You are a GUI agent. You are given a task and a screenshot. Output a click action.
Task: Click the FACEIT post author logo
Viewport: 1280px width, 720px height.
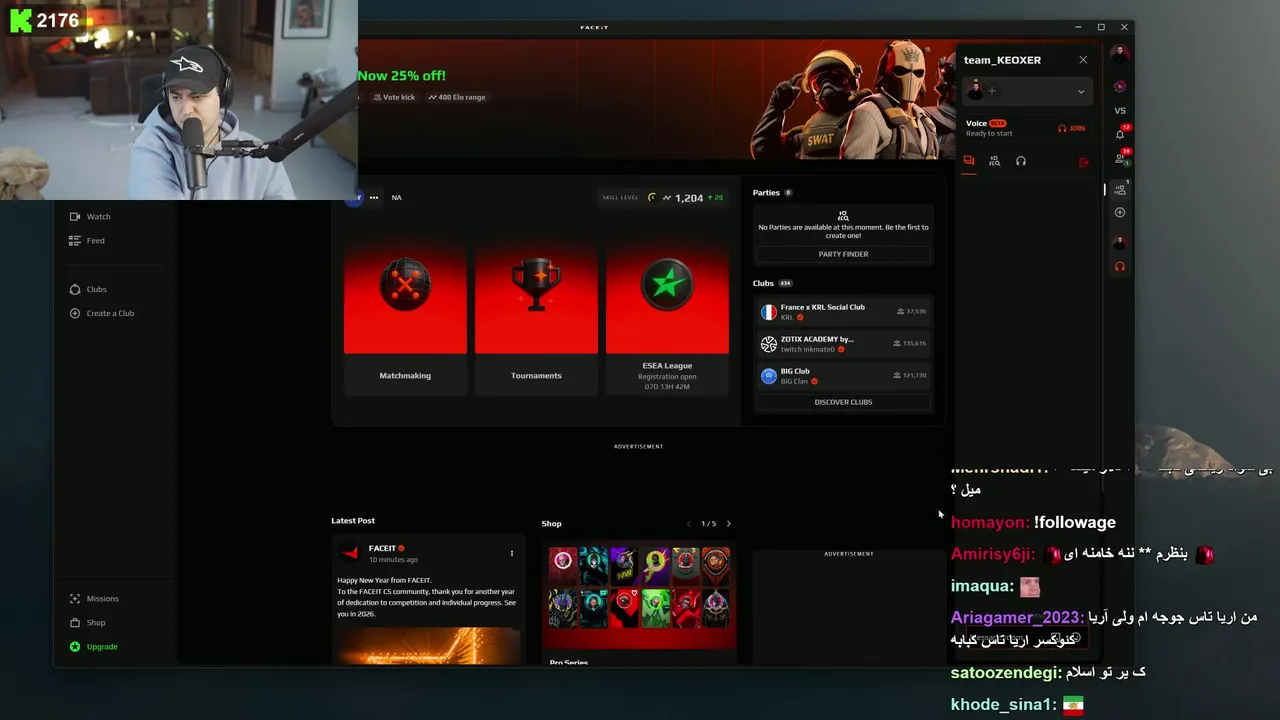coord(350,553)
